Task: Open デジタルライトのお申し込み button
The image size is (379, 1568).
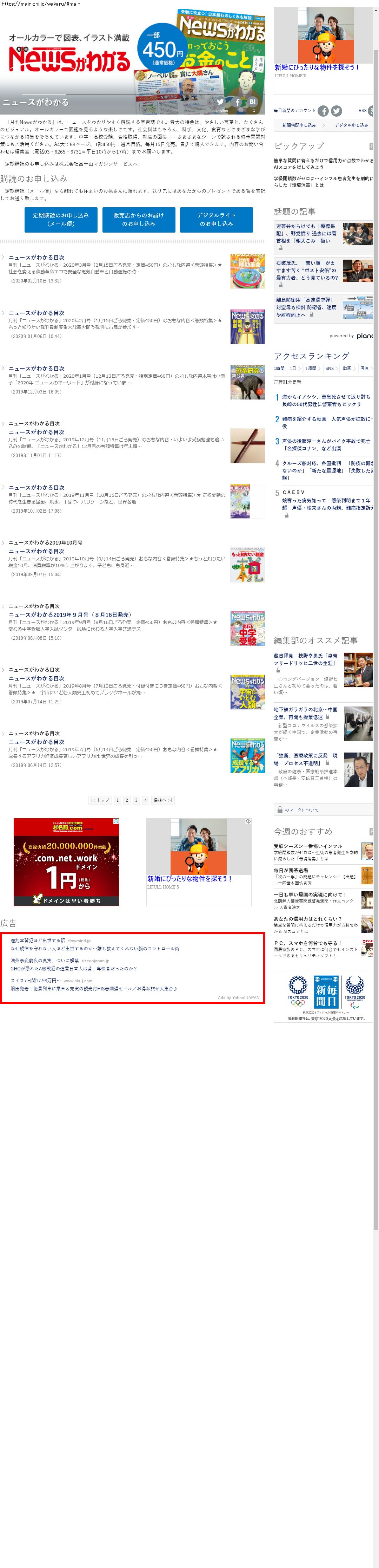Action: tap(217, 220)
